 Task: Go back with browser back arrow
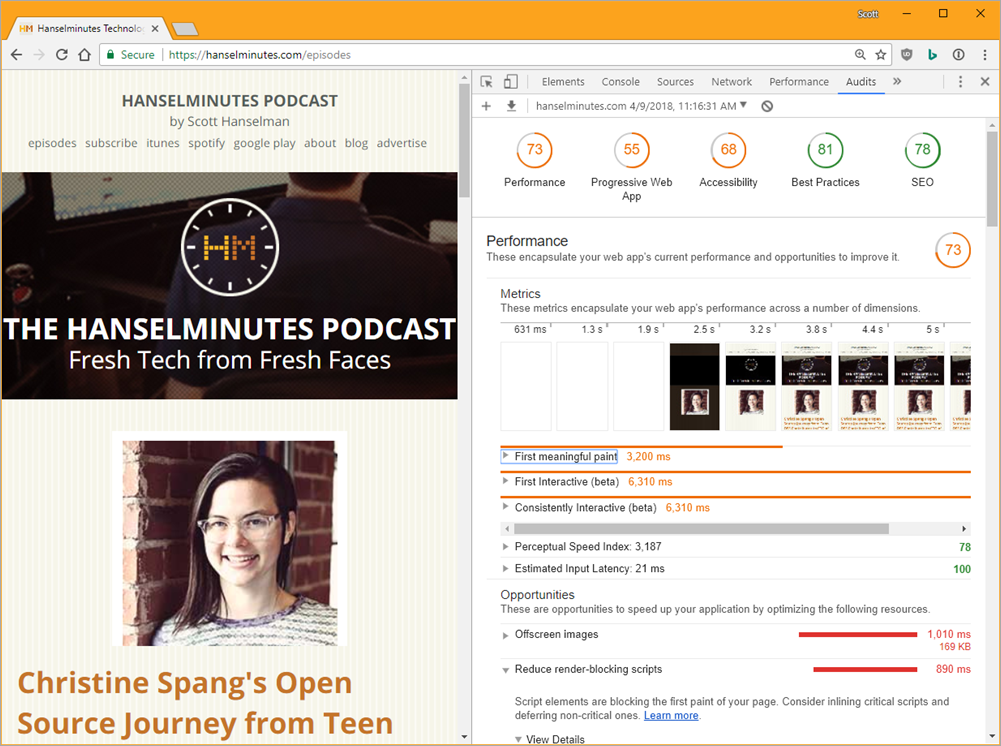17,55
